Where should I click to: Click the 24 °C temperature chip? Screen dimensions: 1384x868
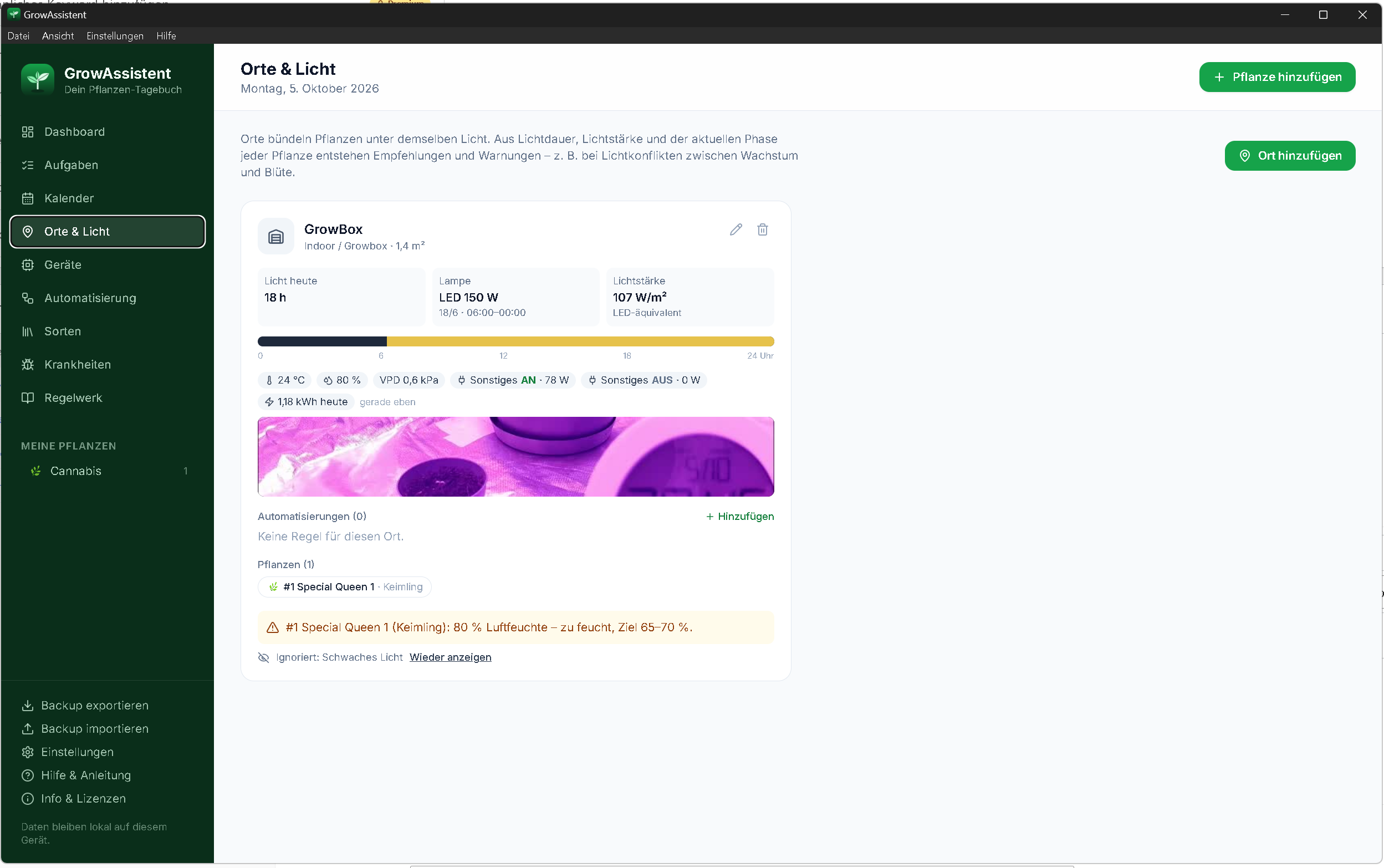285,381
